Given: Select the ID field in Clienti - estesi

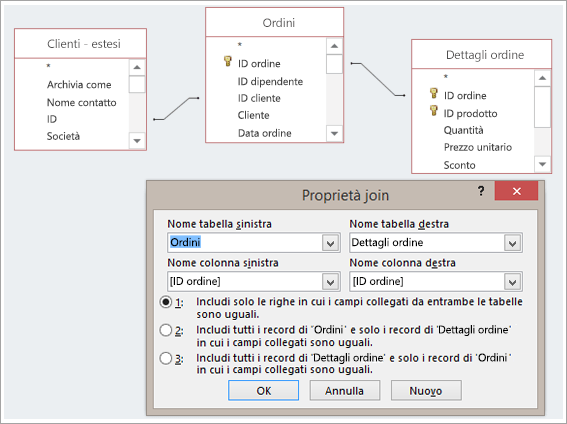Looking at the screenshot, I should [x=52, y=119].
